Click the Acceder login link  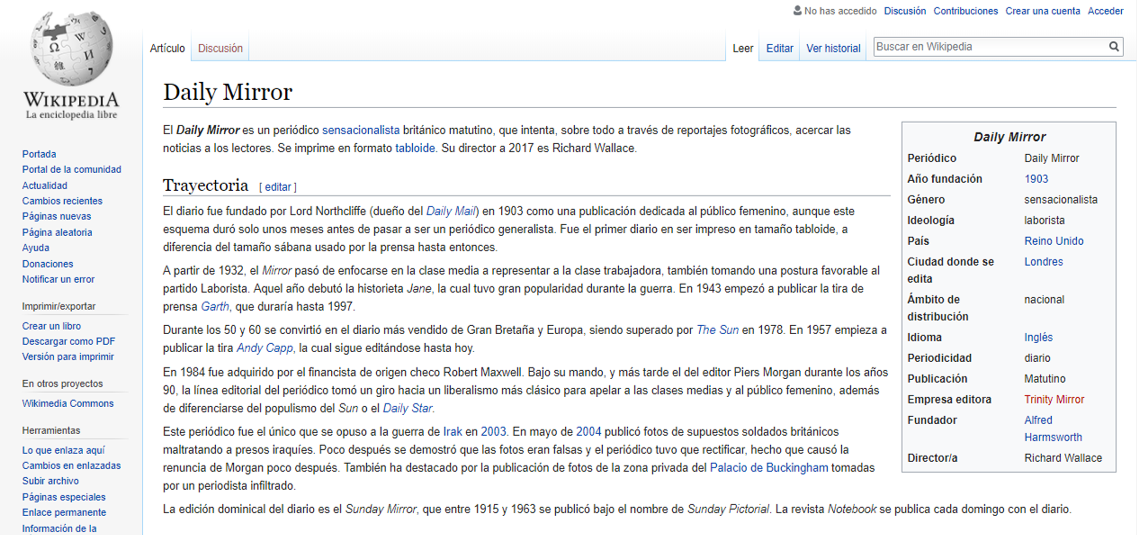click(x=1105, y=11)
